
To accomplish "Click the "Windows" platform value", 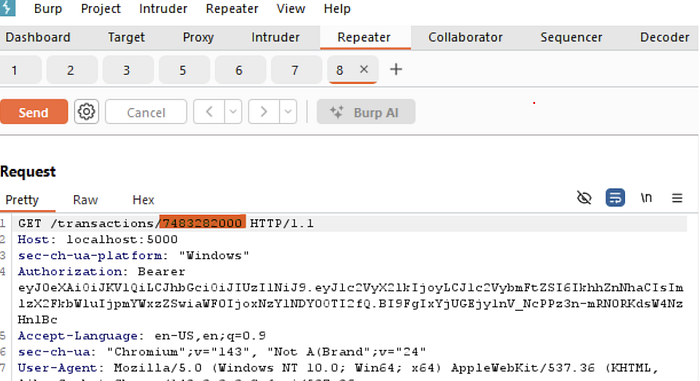I will [x=214, y=255].
